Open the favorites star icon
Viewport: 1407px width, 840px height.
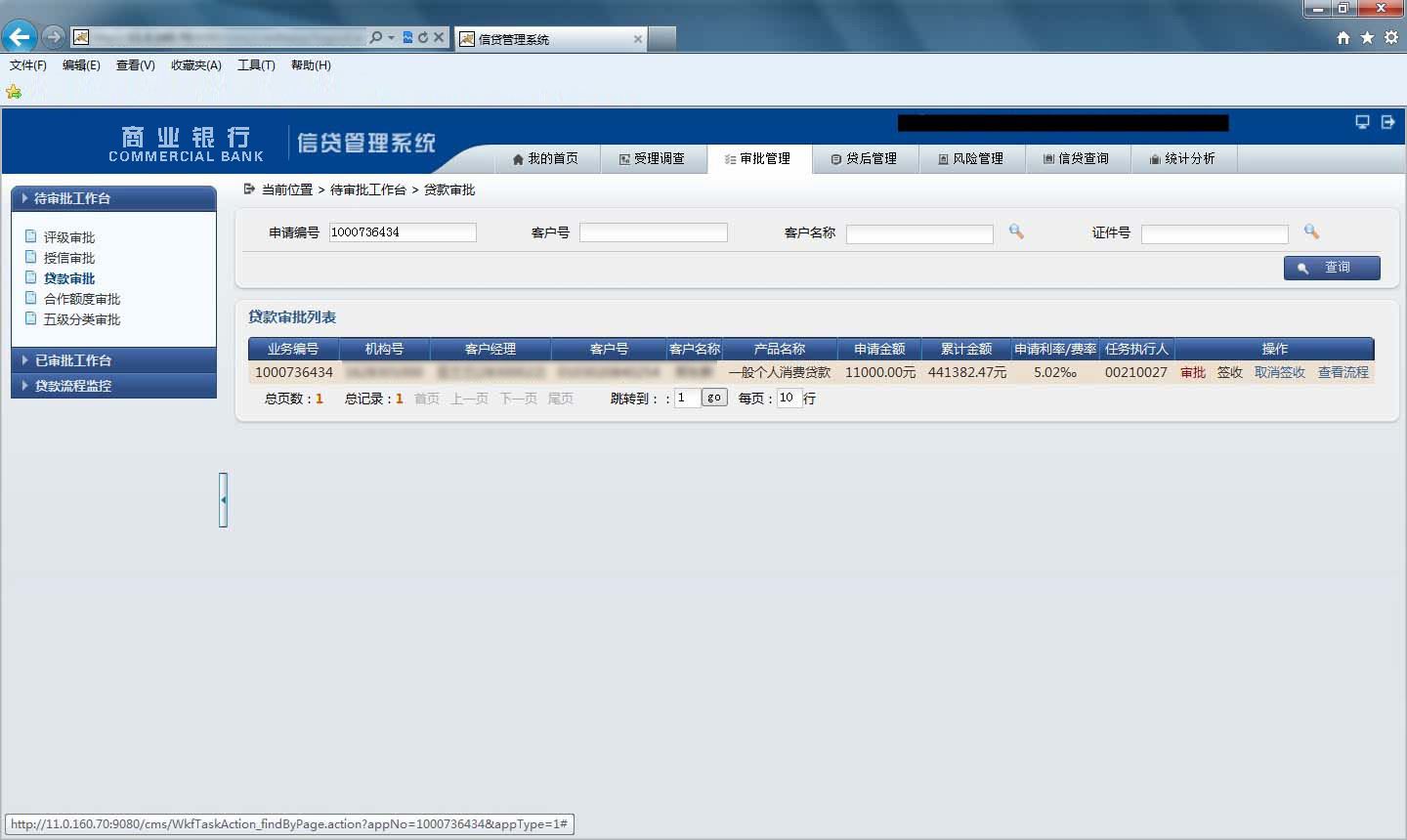pyautogui.click(x=1367, y=37)
